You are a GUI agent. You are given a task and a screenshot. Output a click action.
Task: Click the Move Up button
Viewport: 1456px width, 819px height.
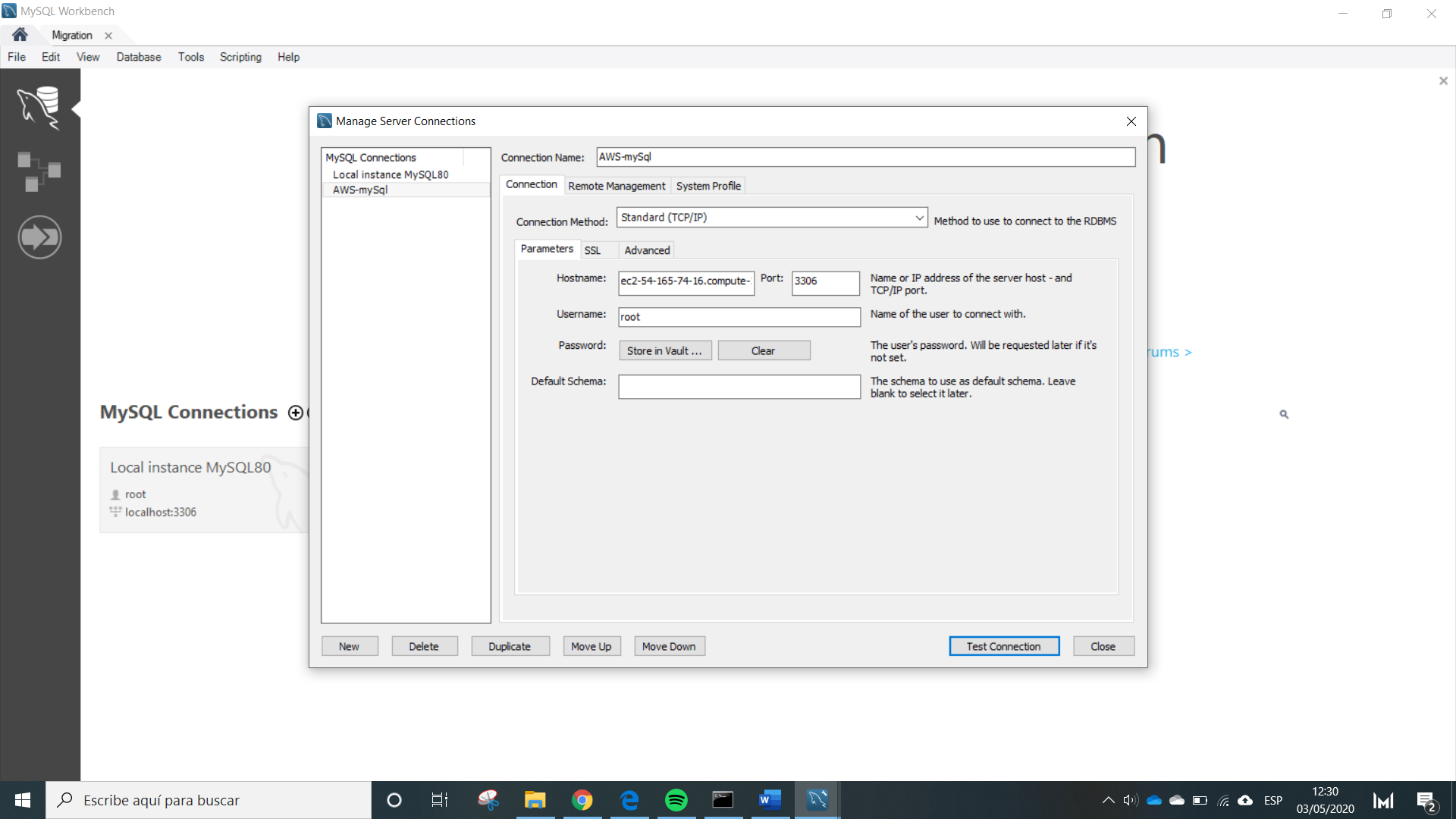click(x=591, y=646)
